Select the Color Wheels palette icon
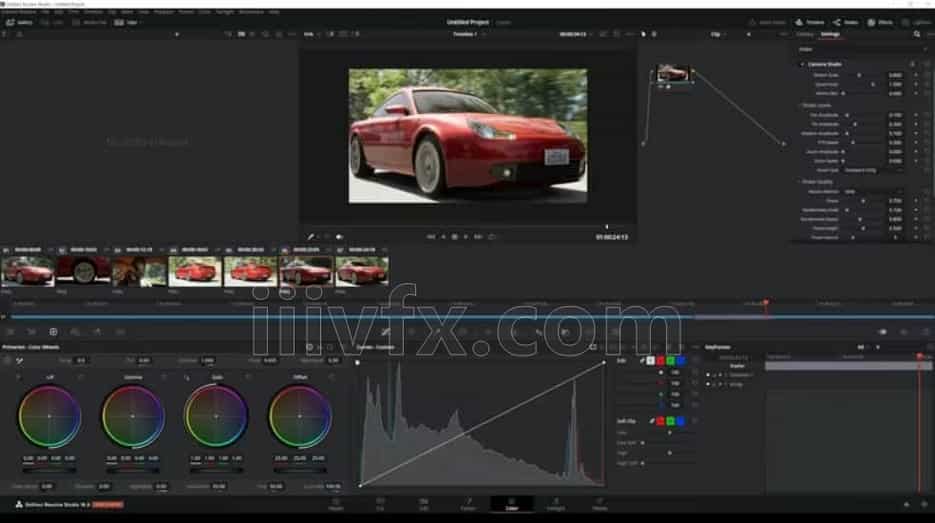 [53, 331]
